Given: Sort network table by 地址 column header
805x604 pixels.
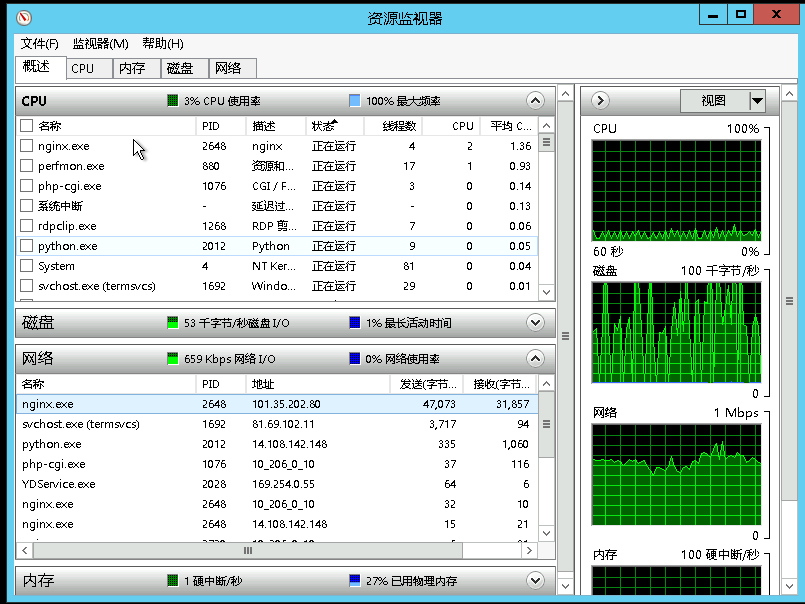Looking at the screenshot, I should 318,384.
